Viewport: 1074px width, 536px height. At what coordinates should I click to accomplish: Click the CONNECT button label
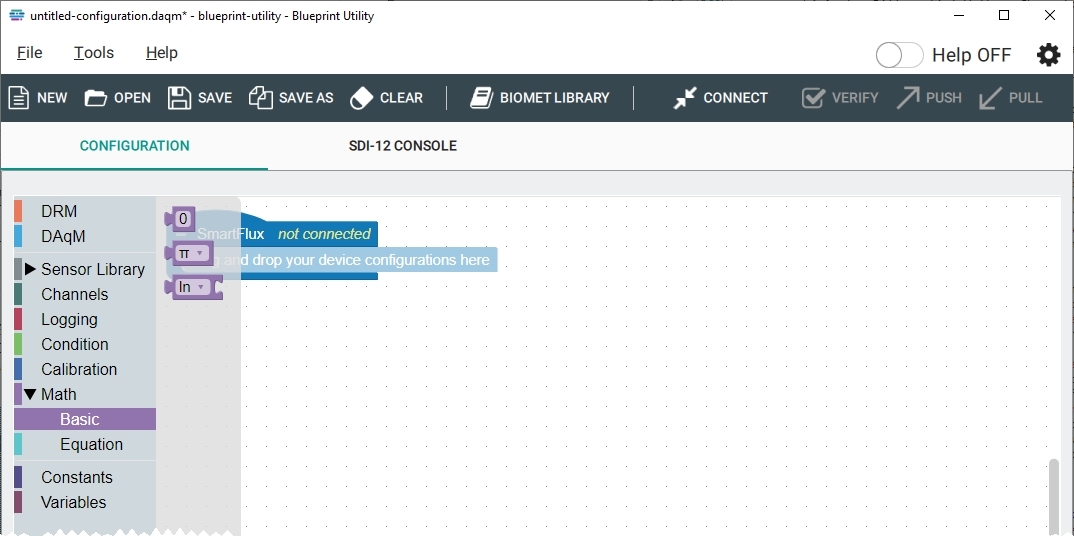[x=736, y=98]
